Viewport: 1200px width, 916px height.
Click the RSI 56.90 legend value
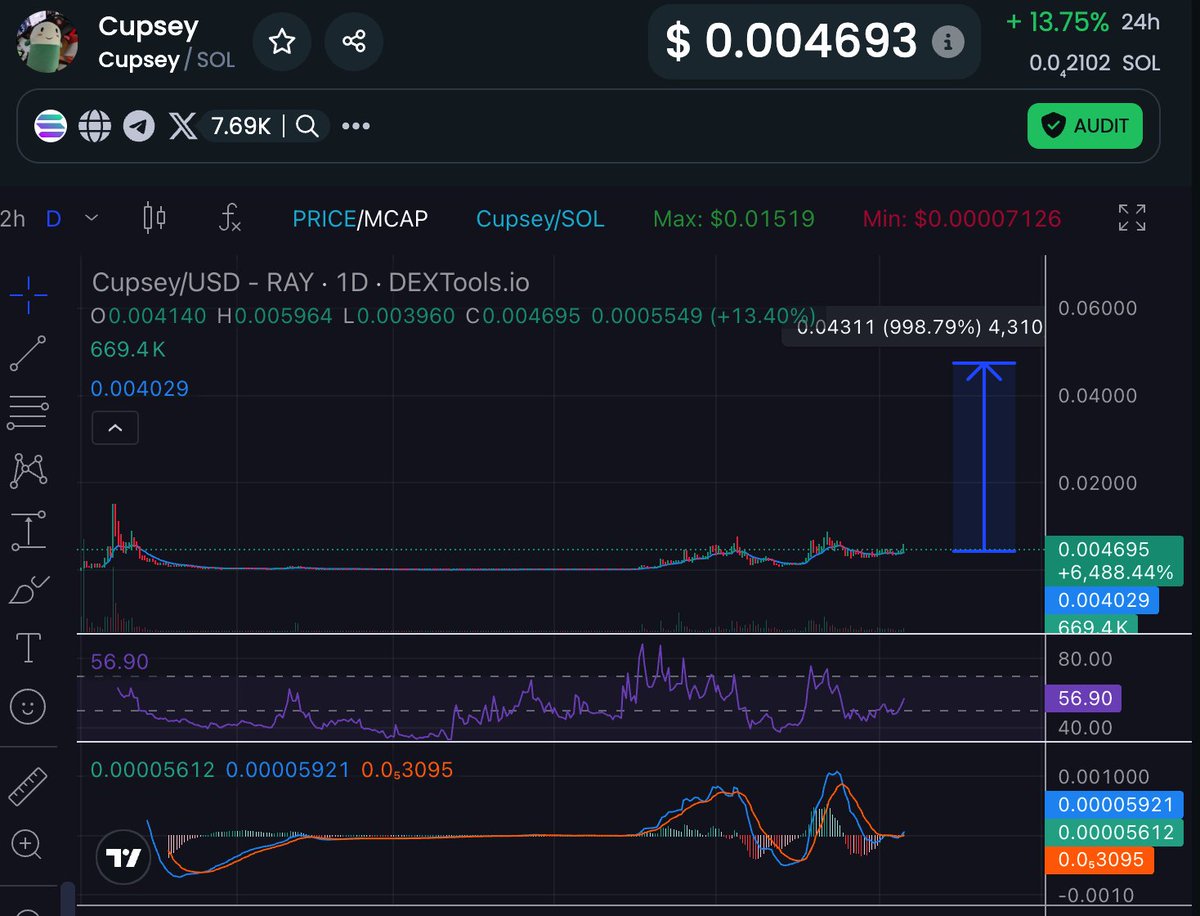(119, 662)
